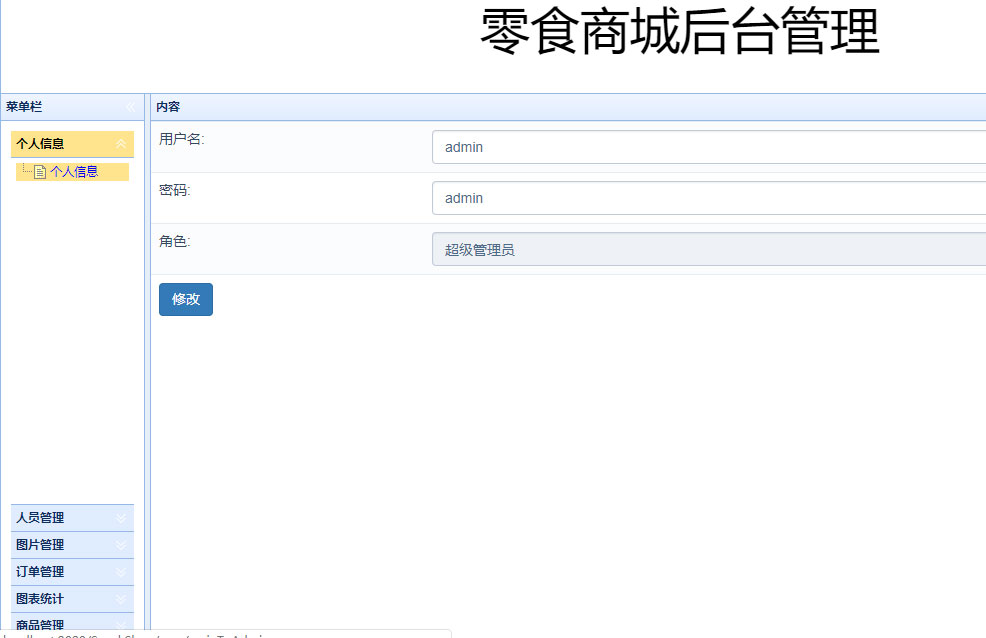986x638 pixels.
Task: Click the 角色: label
Action: point(174,241)
